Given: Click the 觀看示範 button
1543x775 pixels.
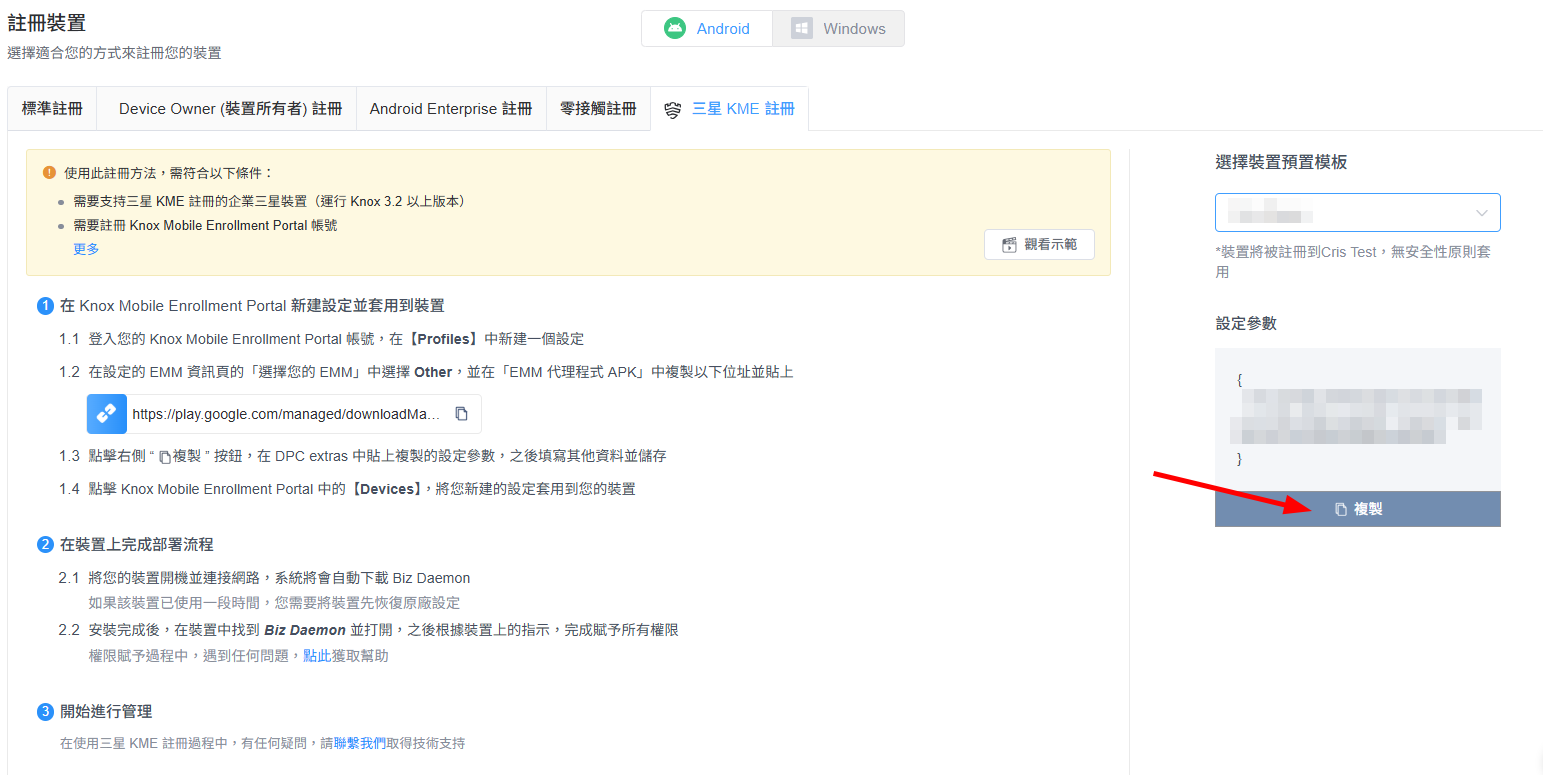Looking at the screenshot, I should [x=1039, y=244].
